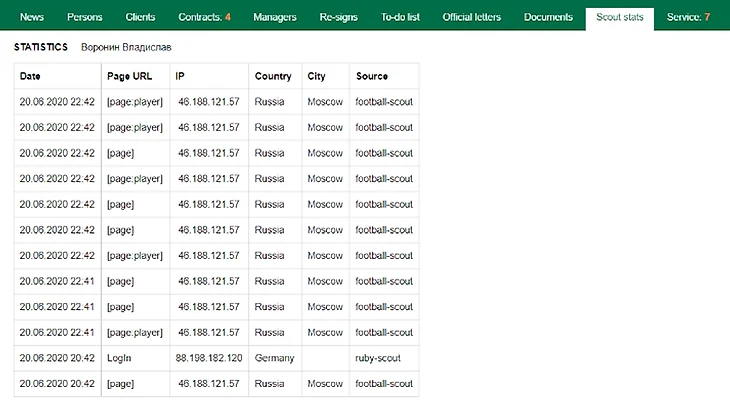Click the City column header
The image size is (730, 405).
[x=316, y=77]
